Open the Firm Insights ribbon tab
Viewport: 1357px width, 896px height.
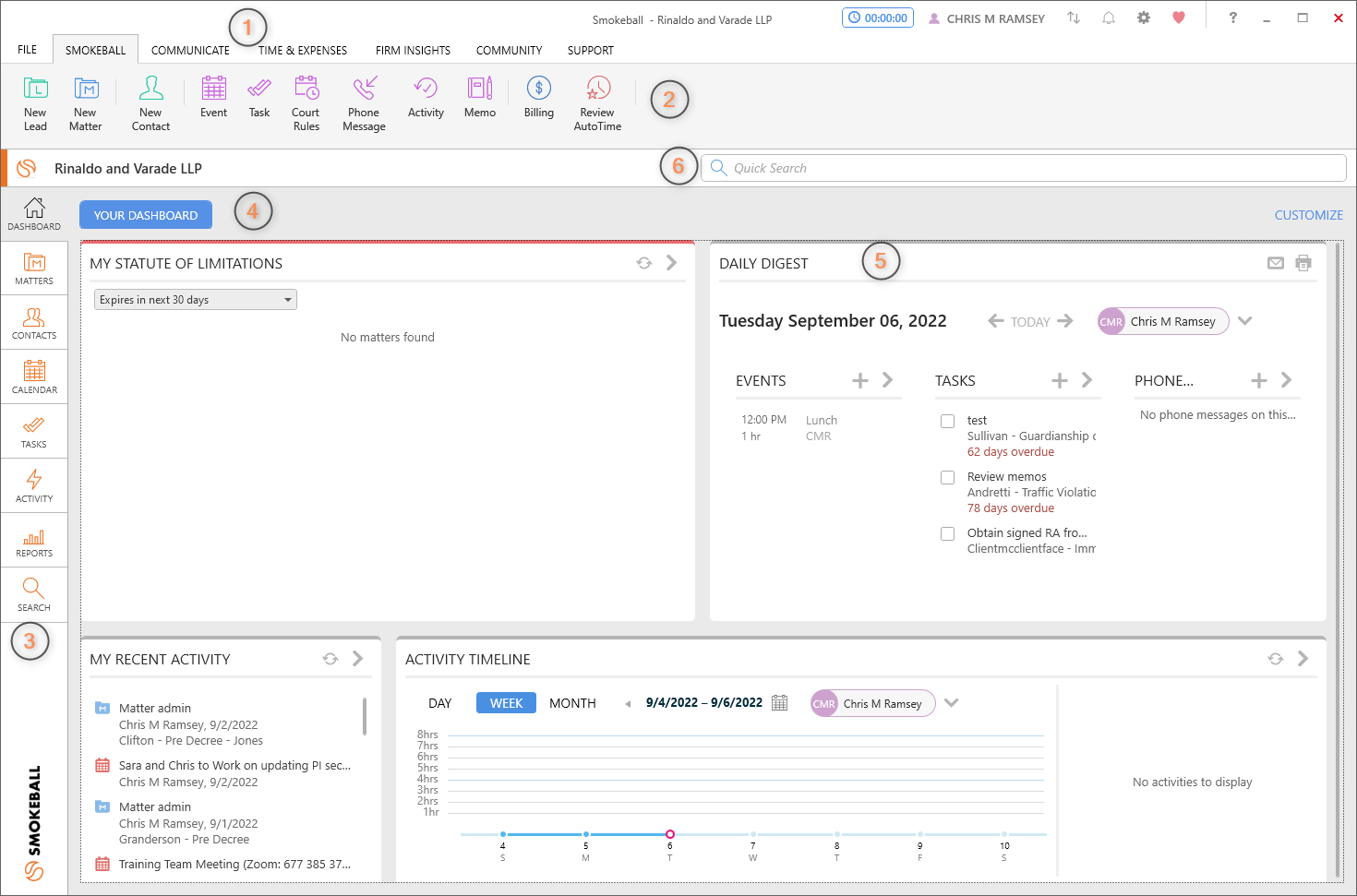point(413,51)
